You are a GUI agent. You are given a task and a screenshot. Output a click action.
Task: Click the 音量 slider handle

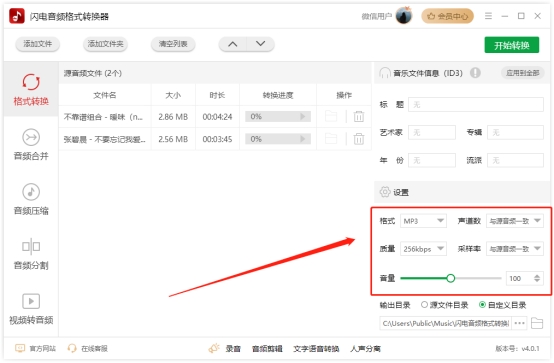450,278
